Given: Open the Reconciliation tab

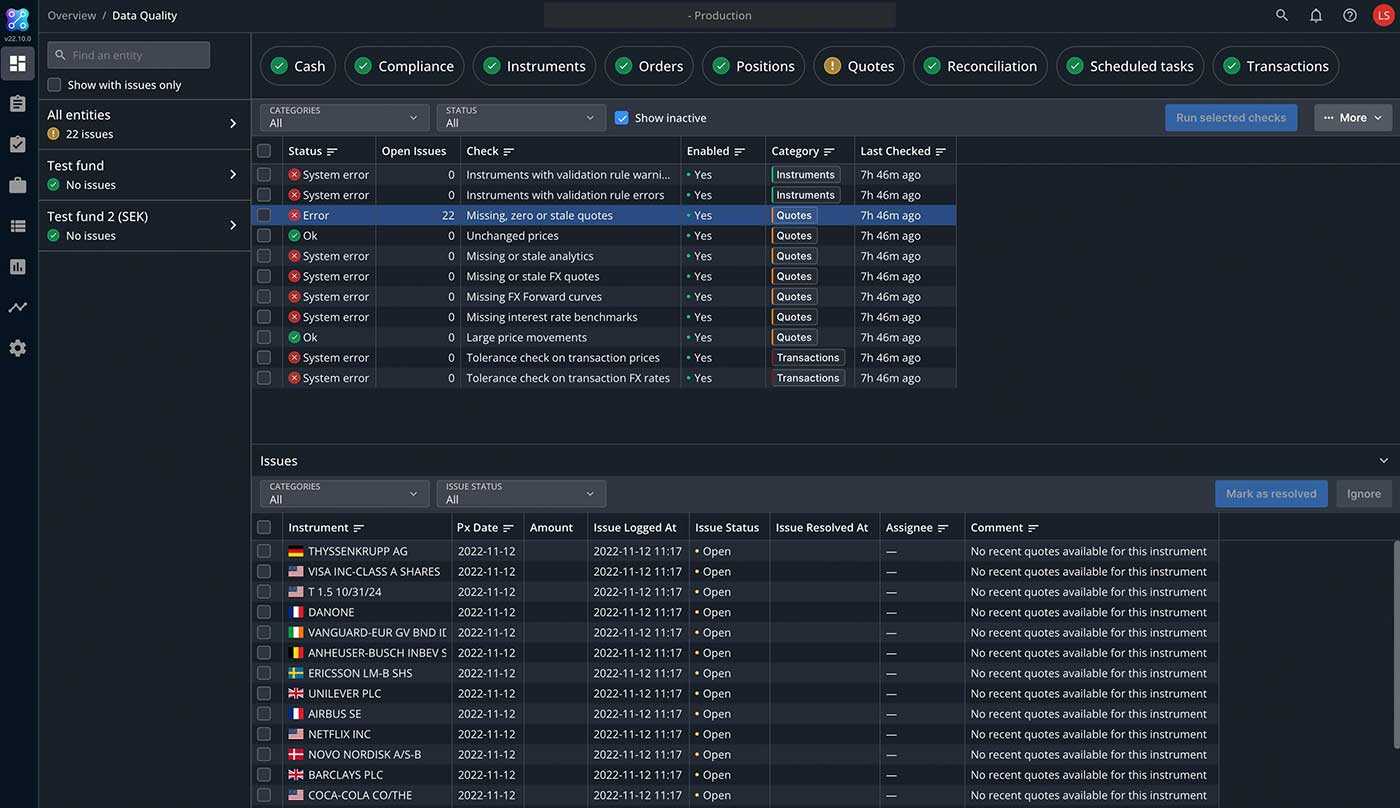Looking at the screenshot, I should coord(979,65).
